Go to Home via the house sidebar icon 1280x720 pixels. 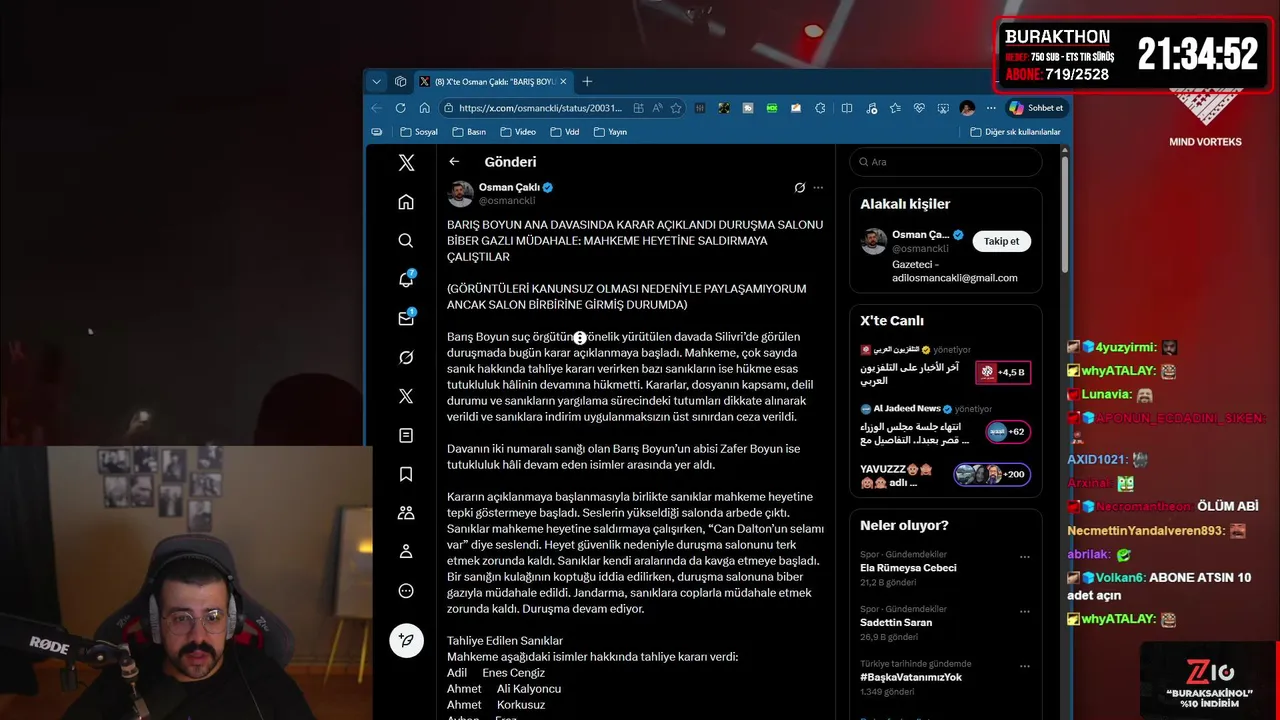(406, 202)
